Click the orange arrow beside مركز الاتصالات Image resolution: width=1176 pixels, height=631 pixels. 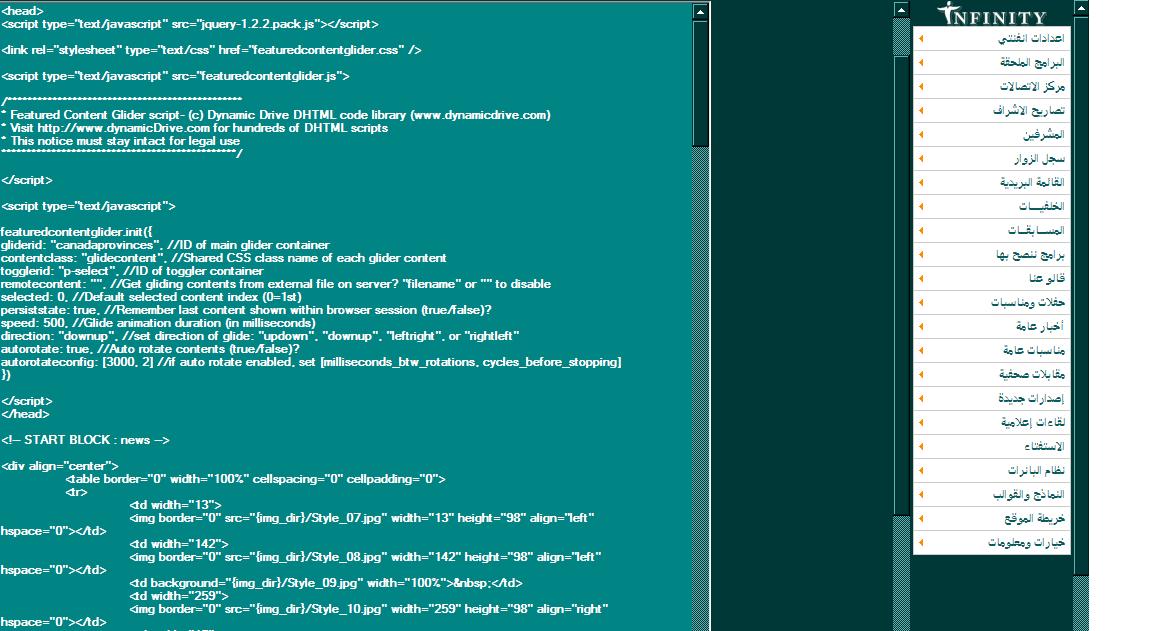tap(921, 87)
